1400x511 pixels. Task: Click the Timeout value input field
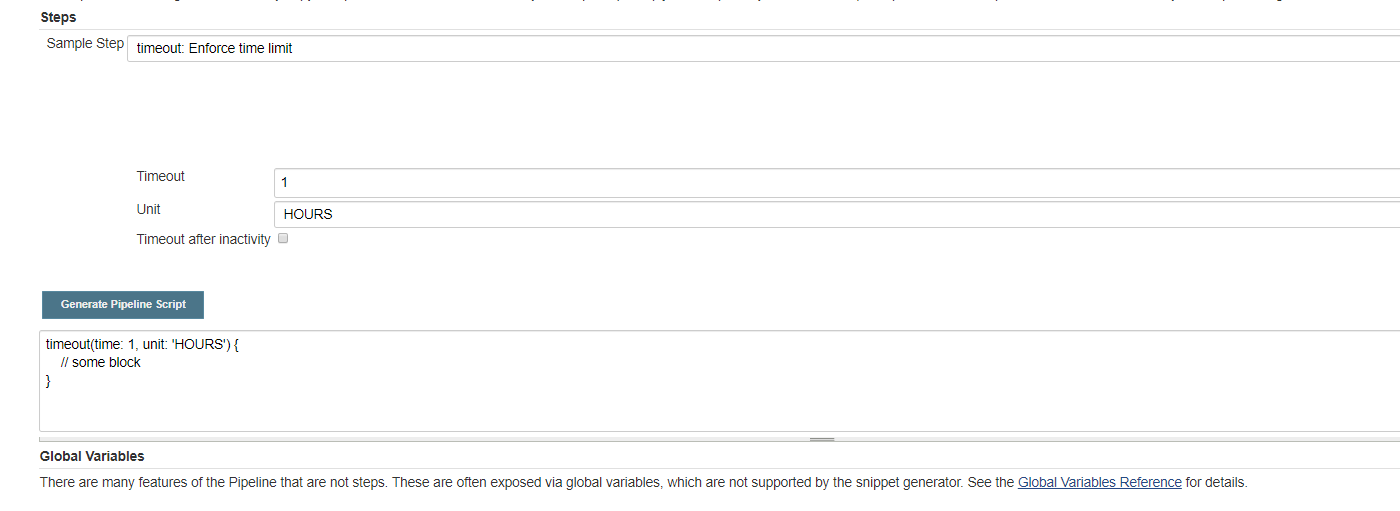coord(830,183)
